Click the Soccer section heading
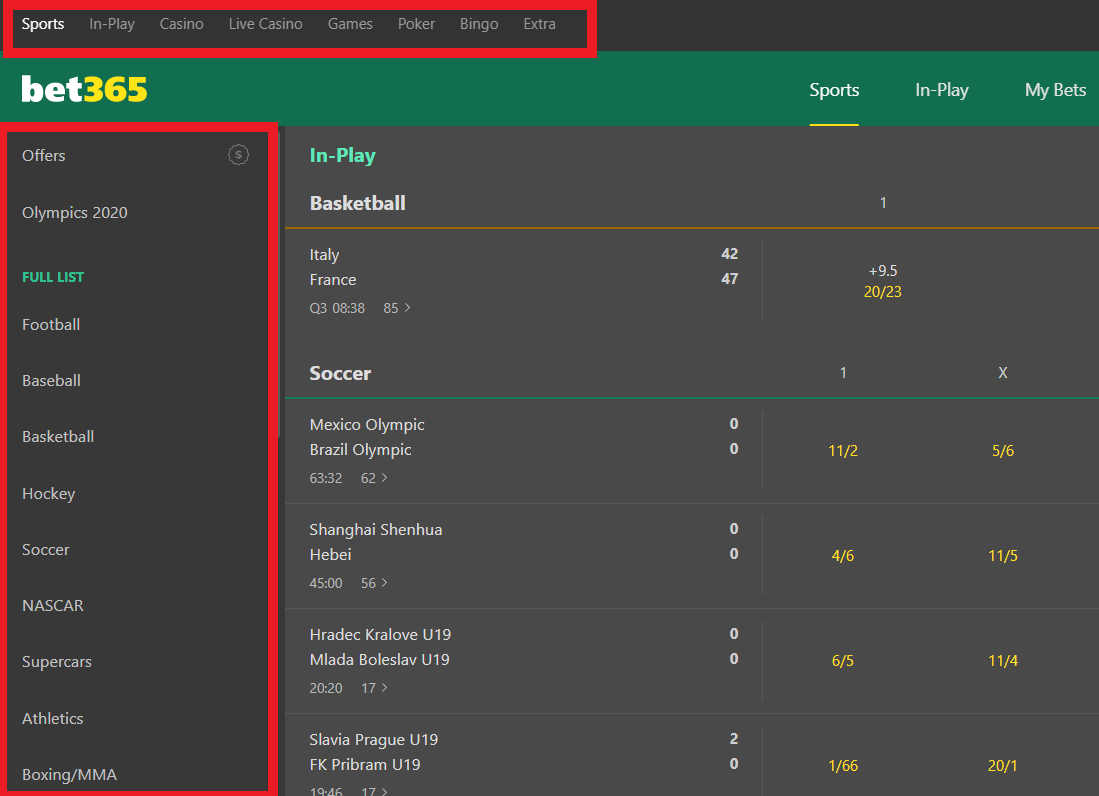 (340, 373)
